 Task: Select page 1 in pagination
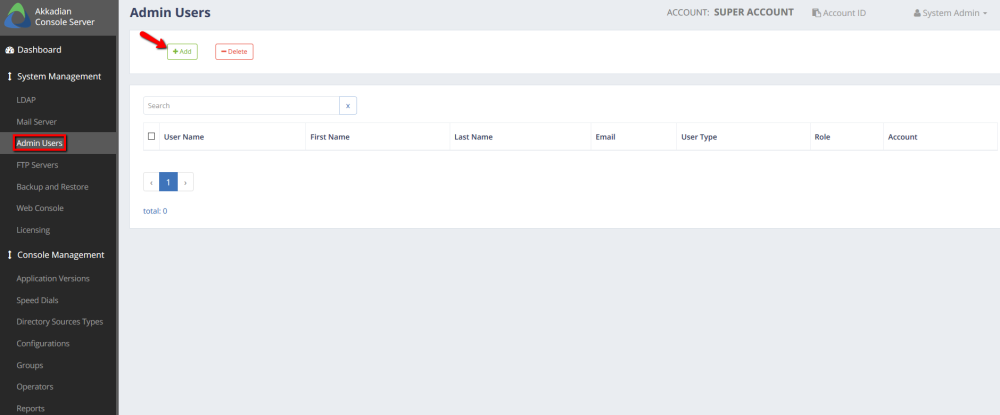click(x=168, y=182)
